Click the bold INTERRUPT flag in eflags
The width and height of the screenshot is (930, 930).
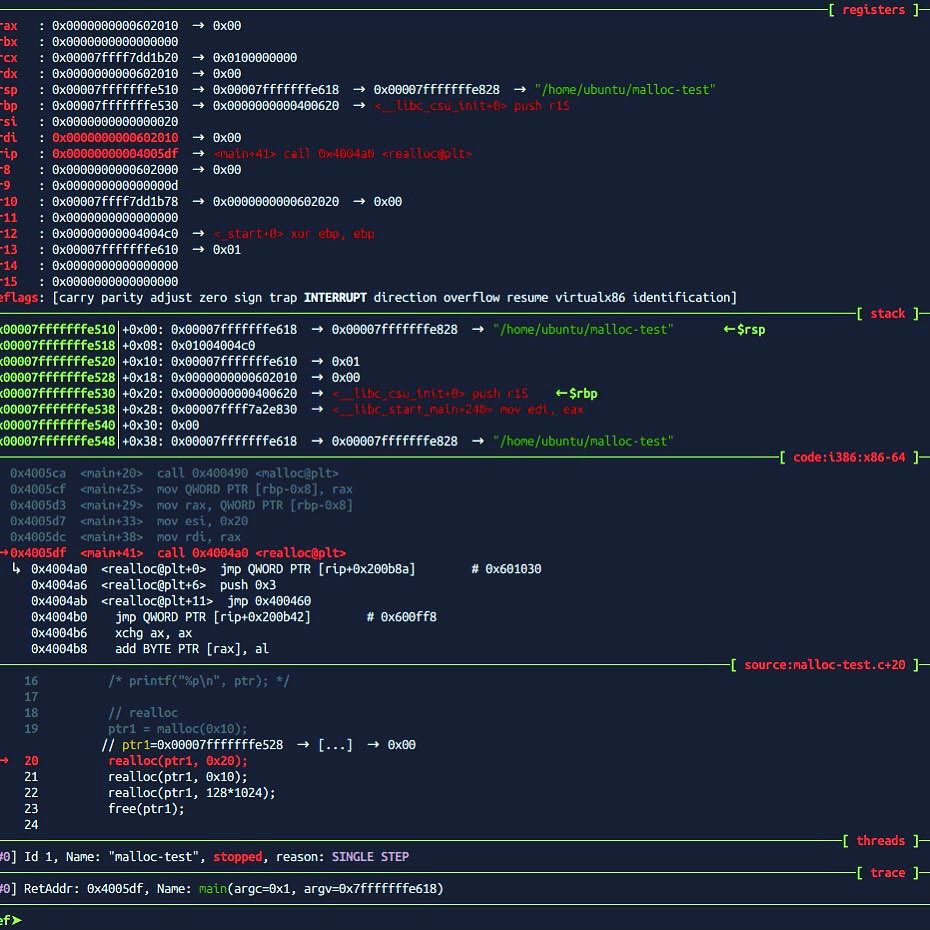335,298
